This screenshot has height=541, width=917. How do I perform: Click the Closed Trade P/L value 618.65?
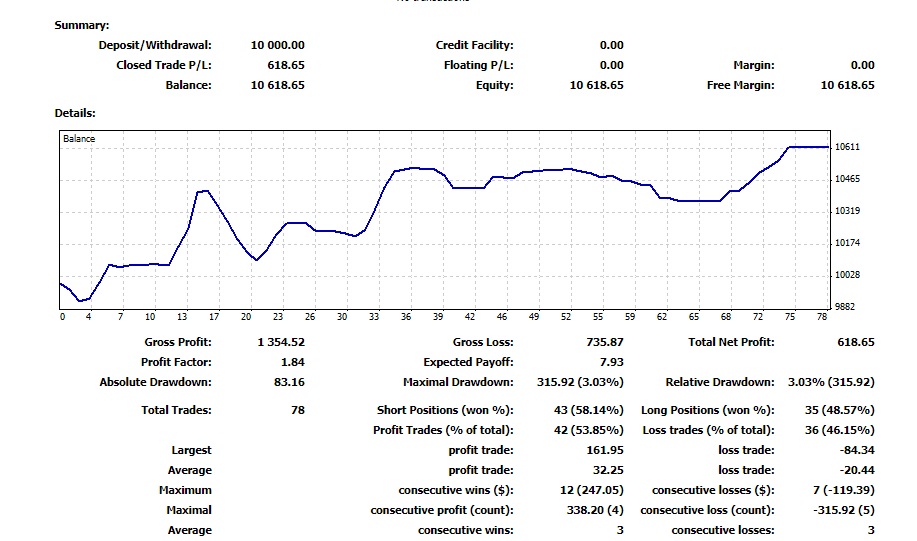[285, 65]
